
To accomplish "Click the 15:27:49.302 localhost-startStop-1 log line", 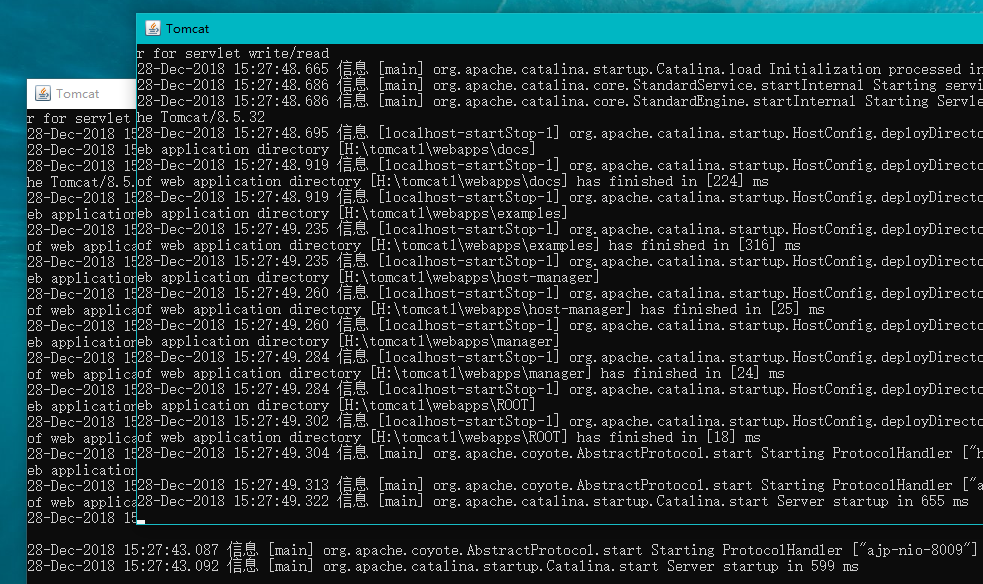I will [560, 421].
